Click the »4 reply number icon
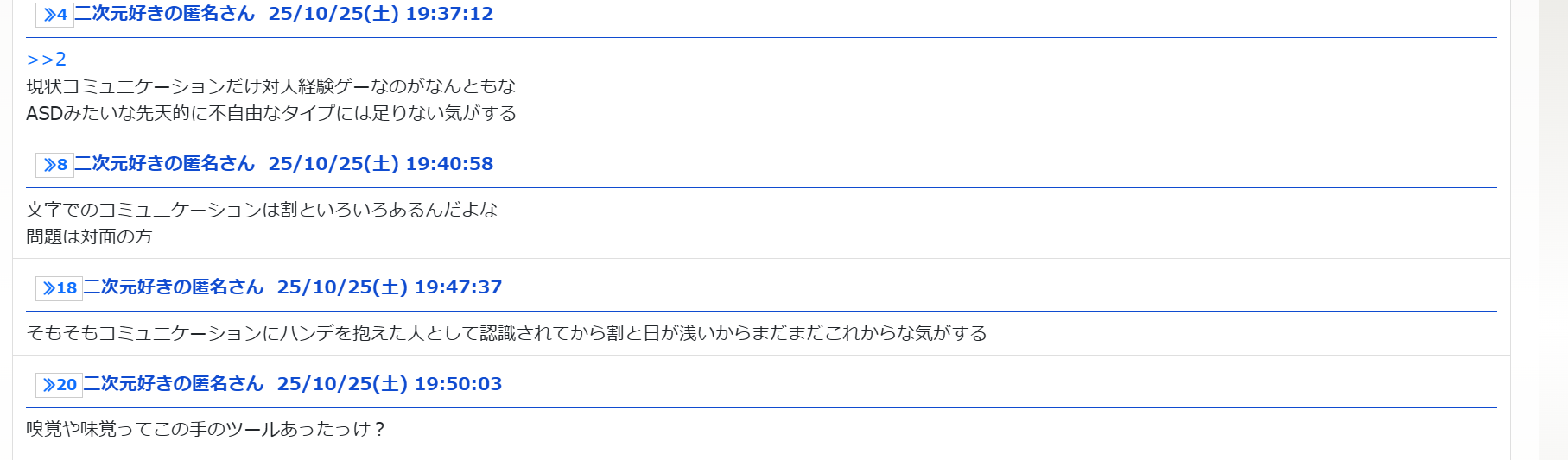 [x=54, y=15]
